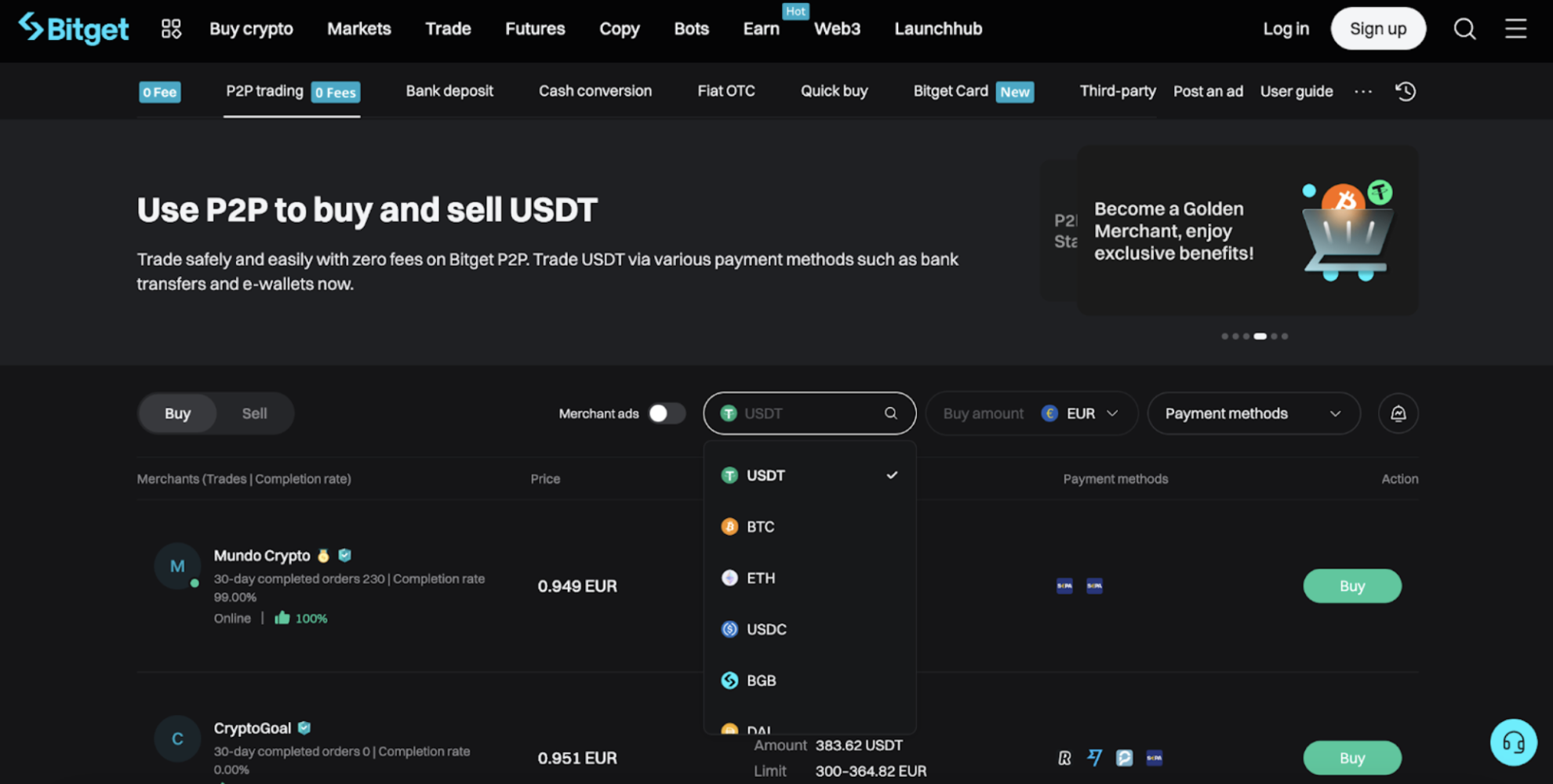Open the Bitget Card tab
The image size is (1553, 784).
coord(973,91)
